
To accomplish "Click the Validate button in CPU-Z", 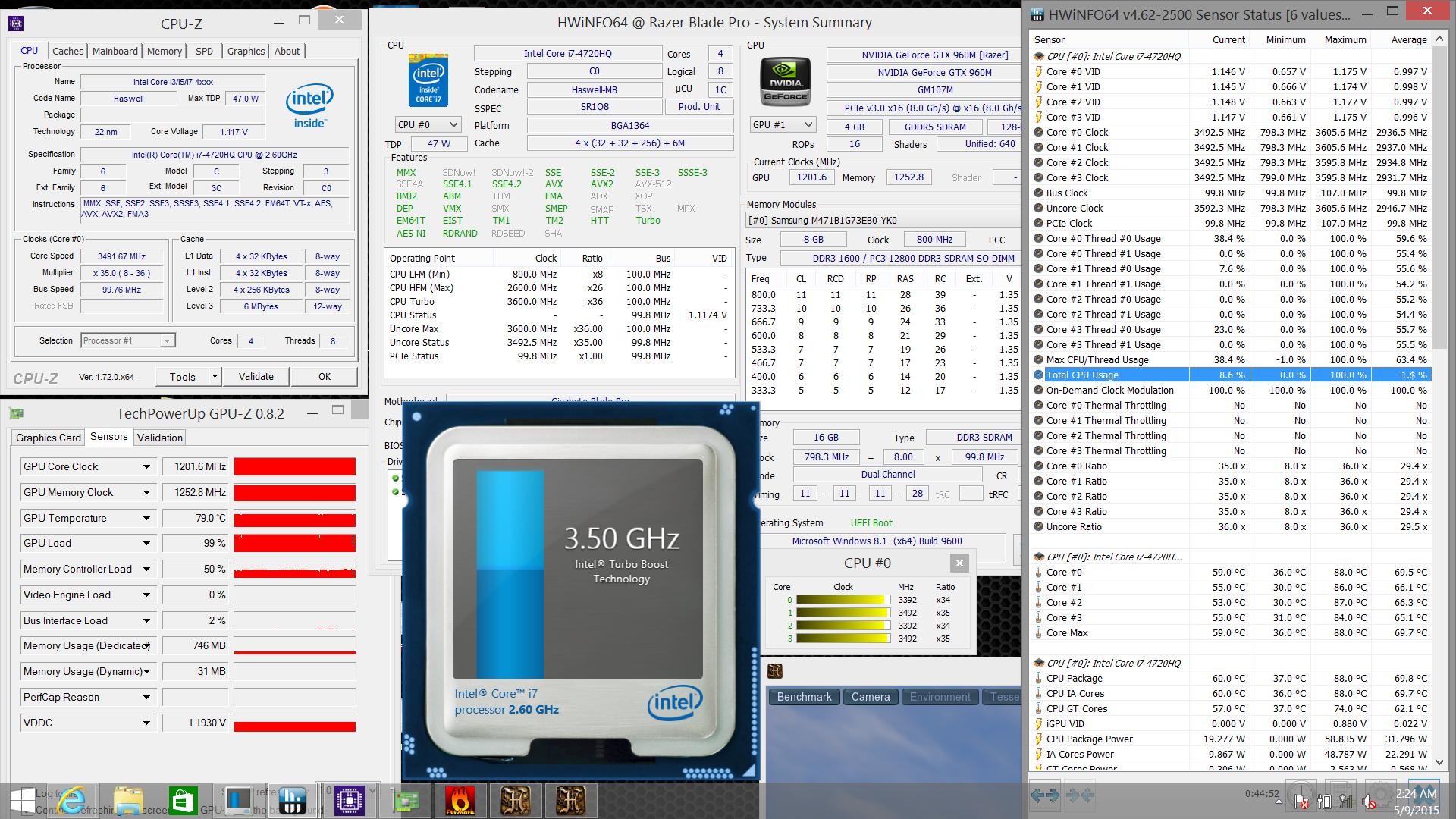I will pyautogui.click(x=256, y=376).
